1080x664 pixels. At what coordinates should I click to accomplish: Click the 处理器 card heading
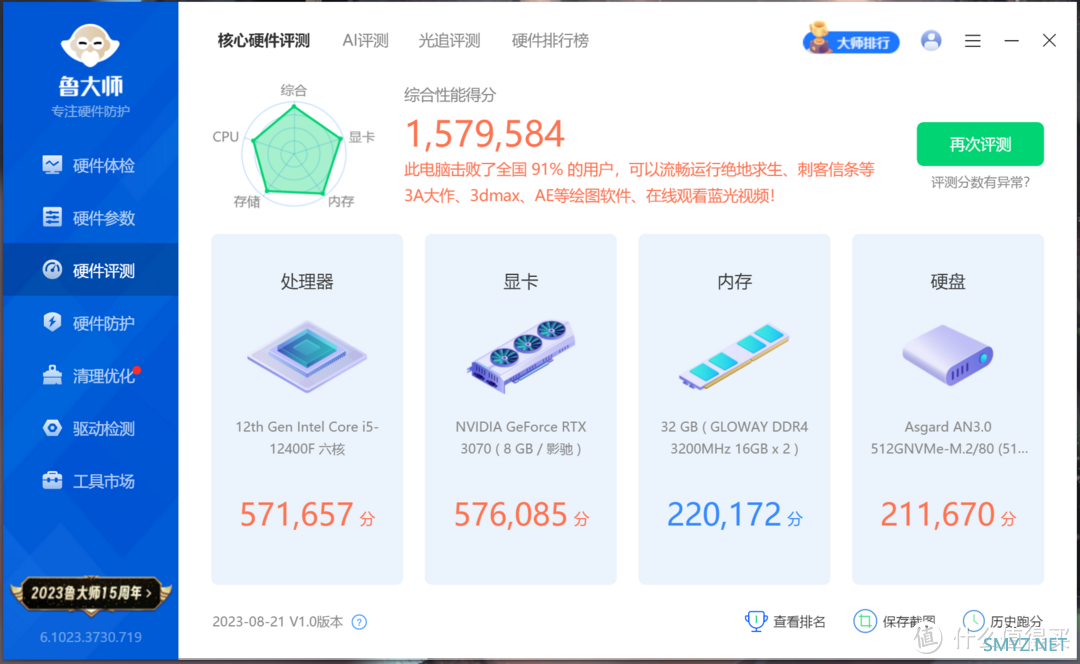[x=307, y=281]
